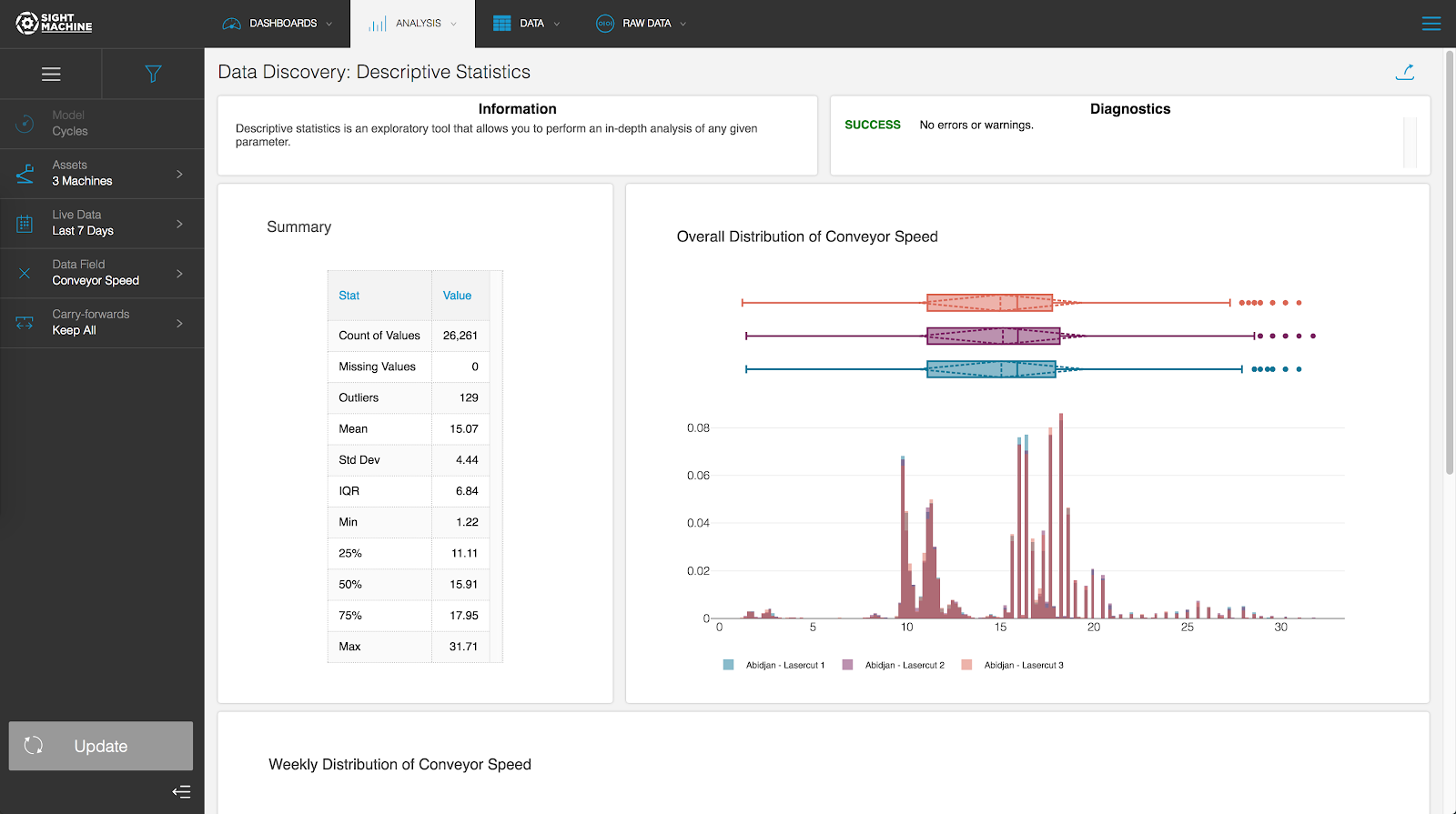
Task: Click the Assets machine arm icon
Action: tap(25, 174)
